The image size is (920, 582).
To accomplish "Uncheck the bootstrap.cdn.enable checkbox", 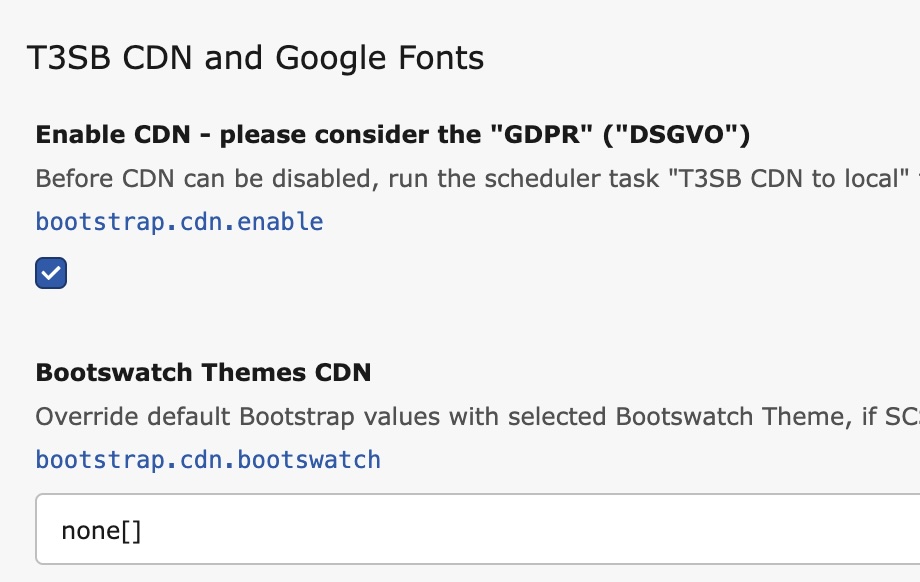I will click(51, 273).
